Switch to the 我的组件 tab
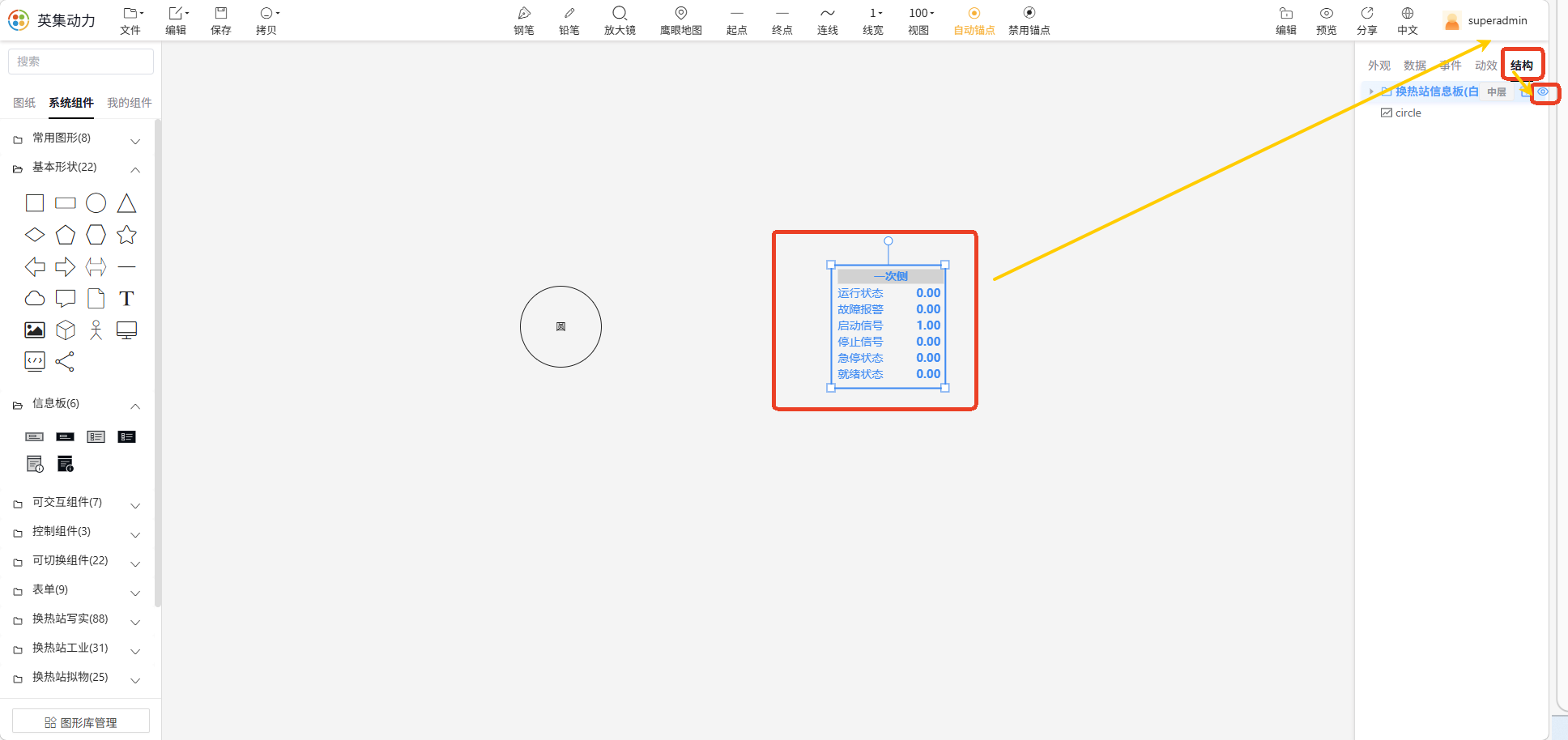The width and height of the screenshot is (1568, 740). click(130, 103)
